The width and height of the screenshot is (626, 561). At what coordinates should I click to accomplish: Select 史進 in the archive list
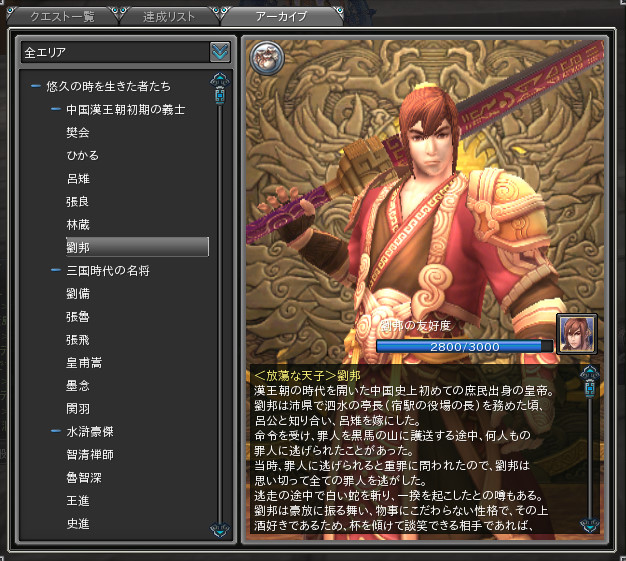click(x=78, y=523)
